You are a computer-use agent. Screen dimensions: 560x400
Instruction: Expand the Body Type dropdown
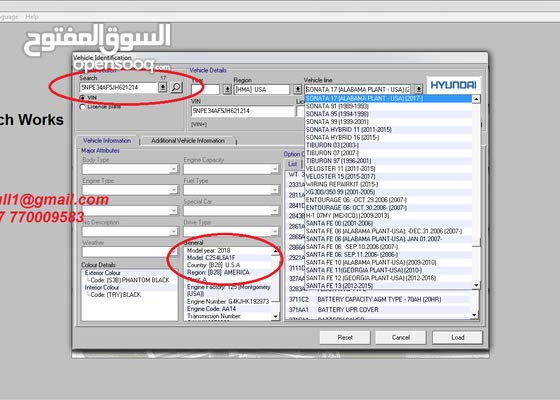(x=173, y=169)
